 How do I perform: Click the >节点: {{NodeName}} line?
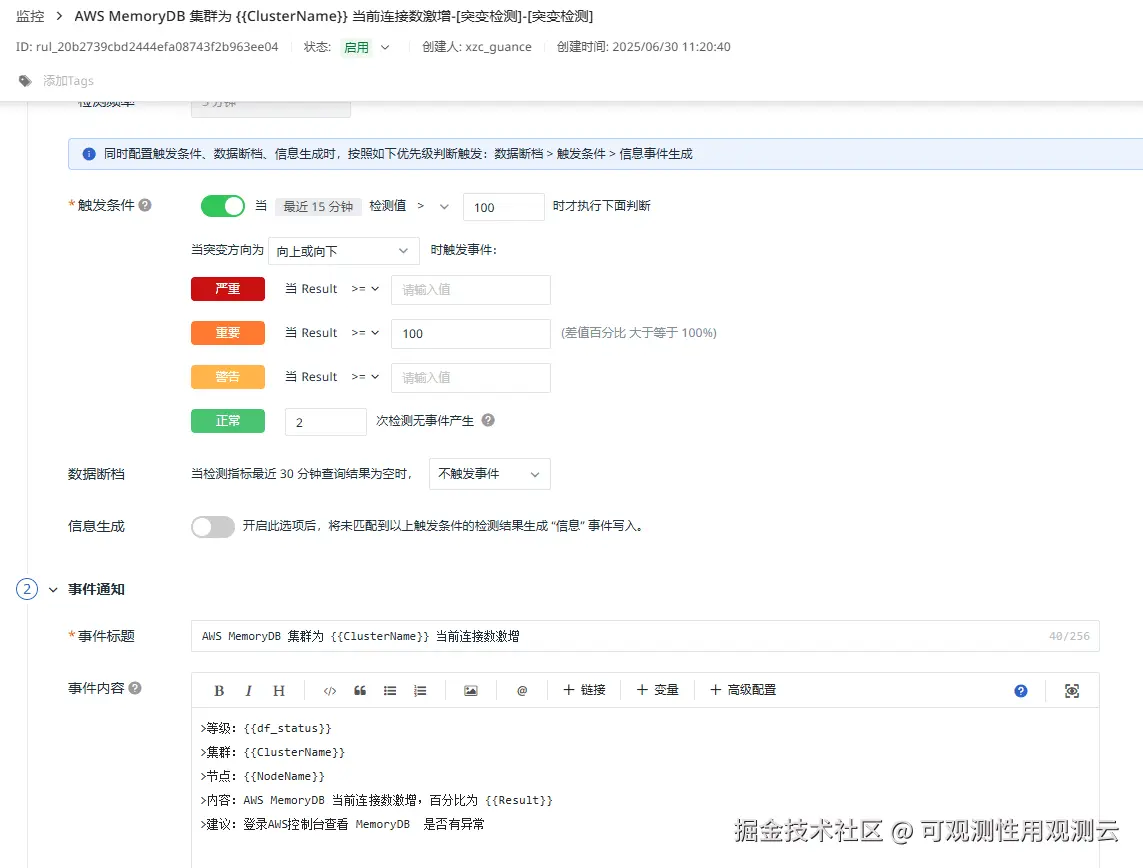click(262, 776)
